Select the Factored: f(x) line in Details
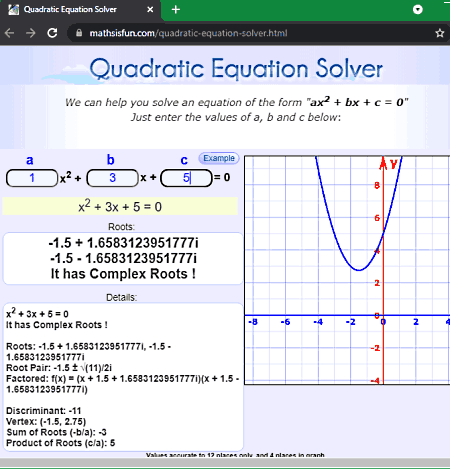 pyautogui.click(x=123, y=384)
